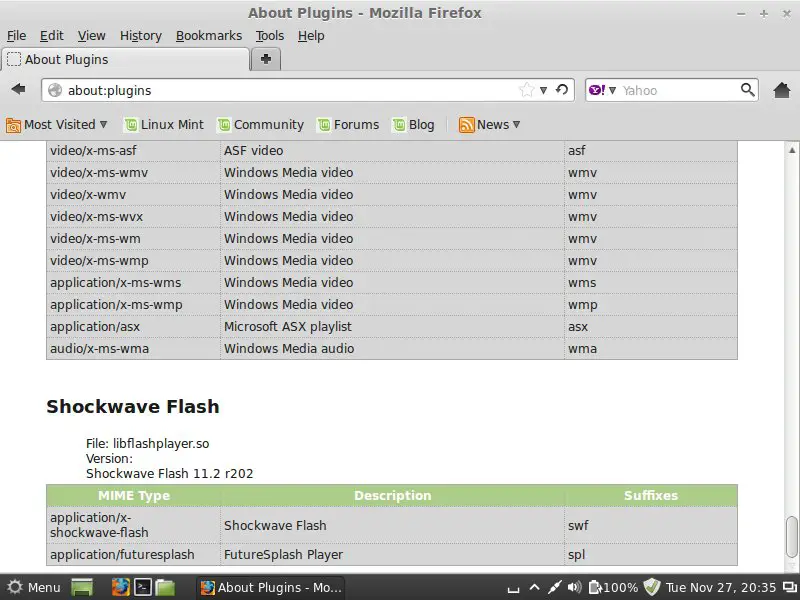Click the Linux Mint bookmark icon
Viewport: 800px width, 600px height.
[x=131, y=124]
